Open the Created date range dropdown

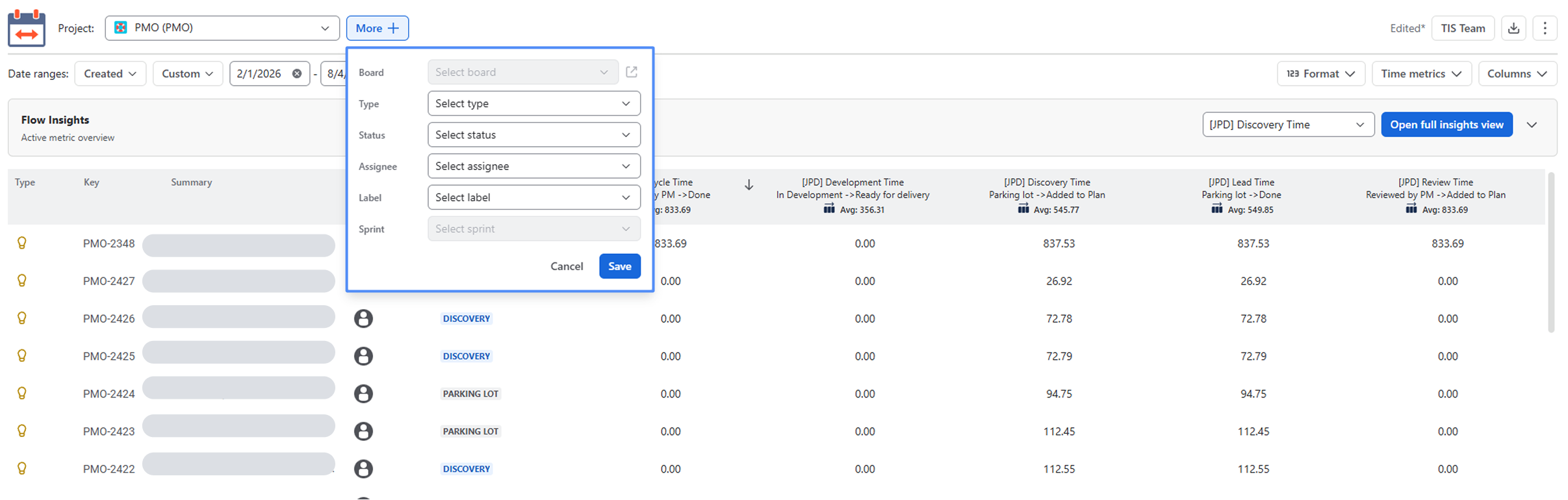[x=110, y=73]
